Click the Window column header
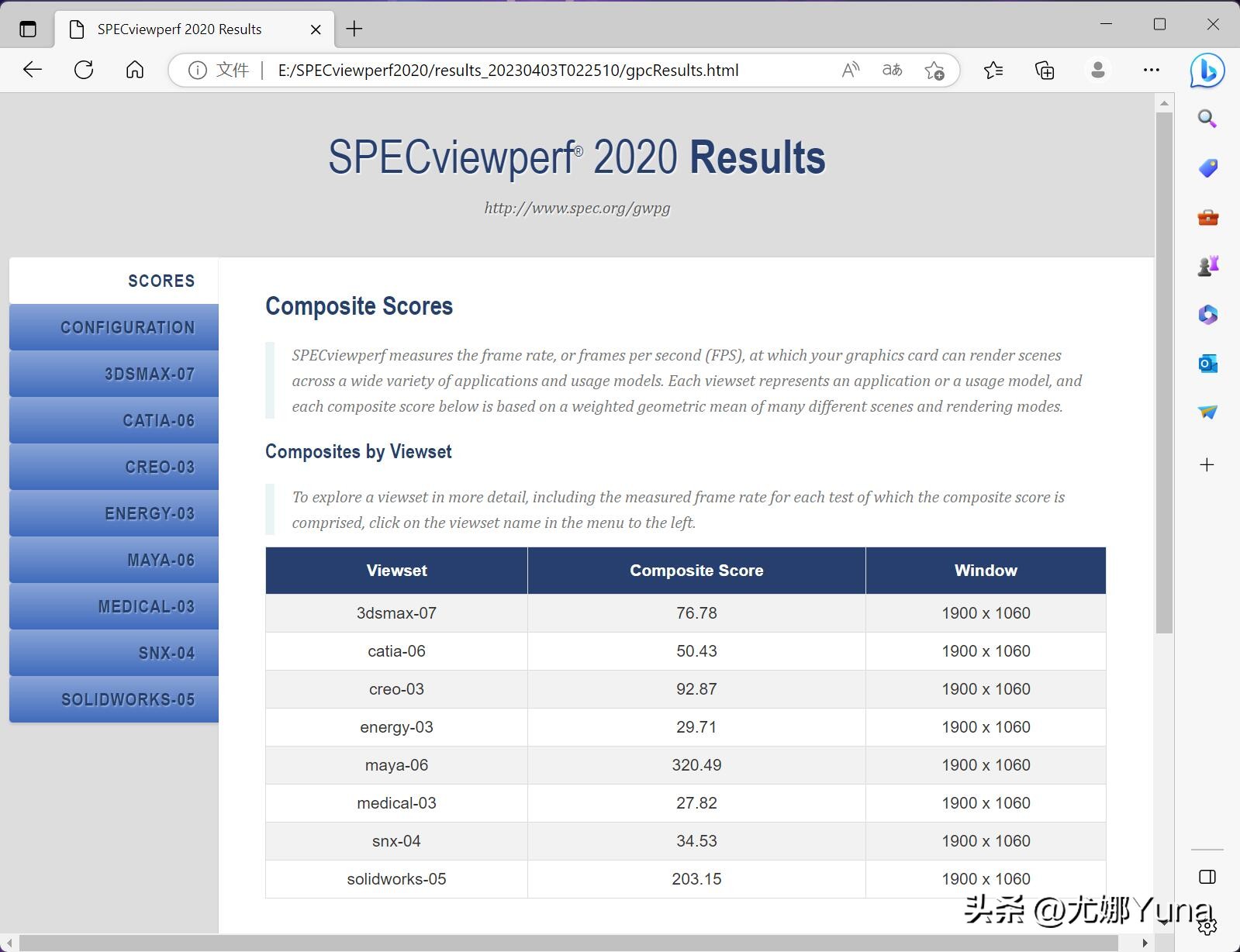This screenshot has height=952, width=1240. pyautogui.click(x=986, y=571)
